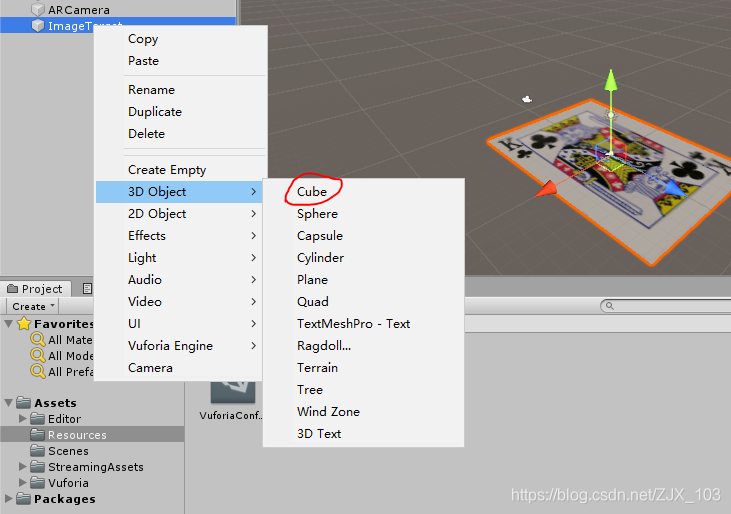Click the green Y-axis gizmo arrow
Image resolution: width=731 pixels, height=514 pixels.
click(x=611, y=80)
